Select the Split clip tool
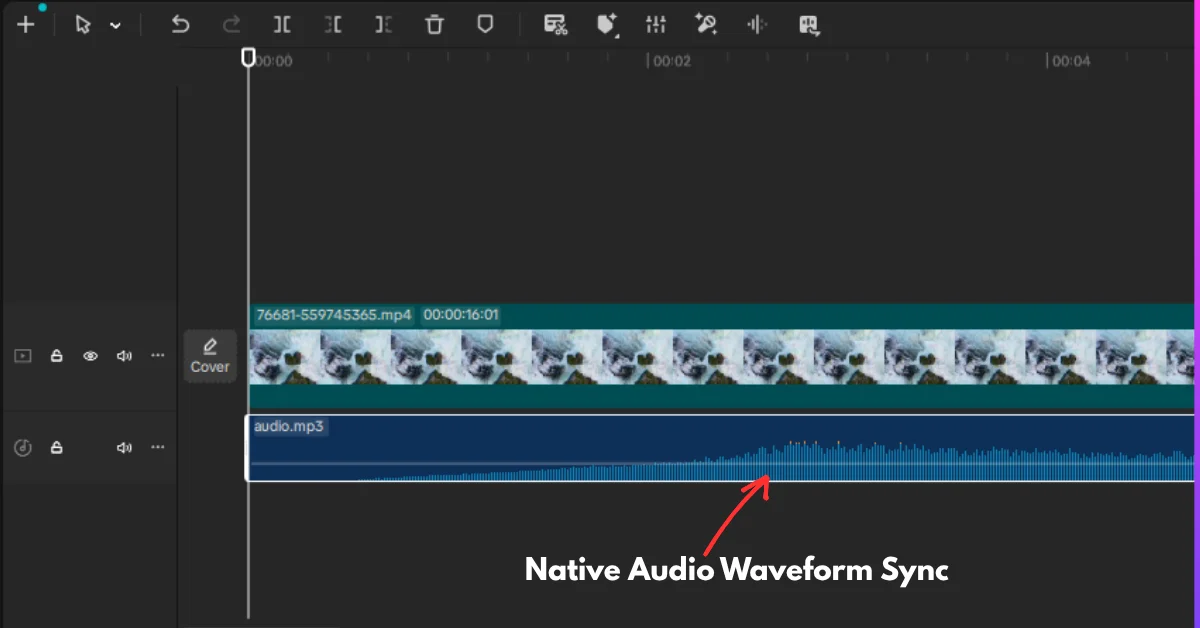The height and width of the screenshot is (628, 1200). click(282, 24)
